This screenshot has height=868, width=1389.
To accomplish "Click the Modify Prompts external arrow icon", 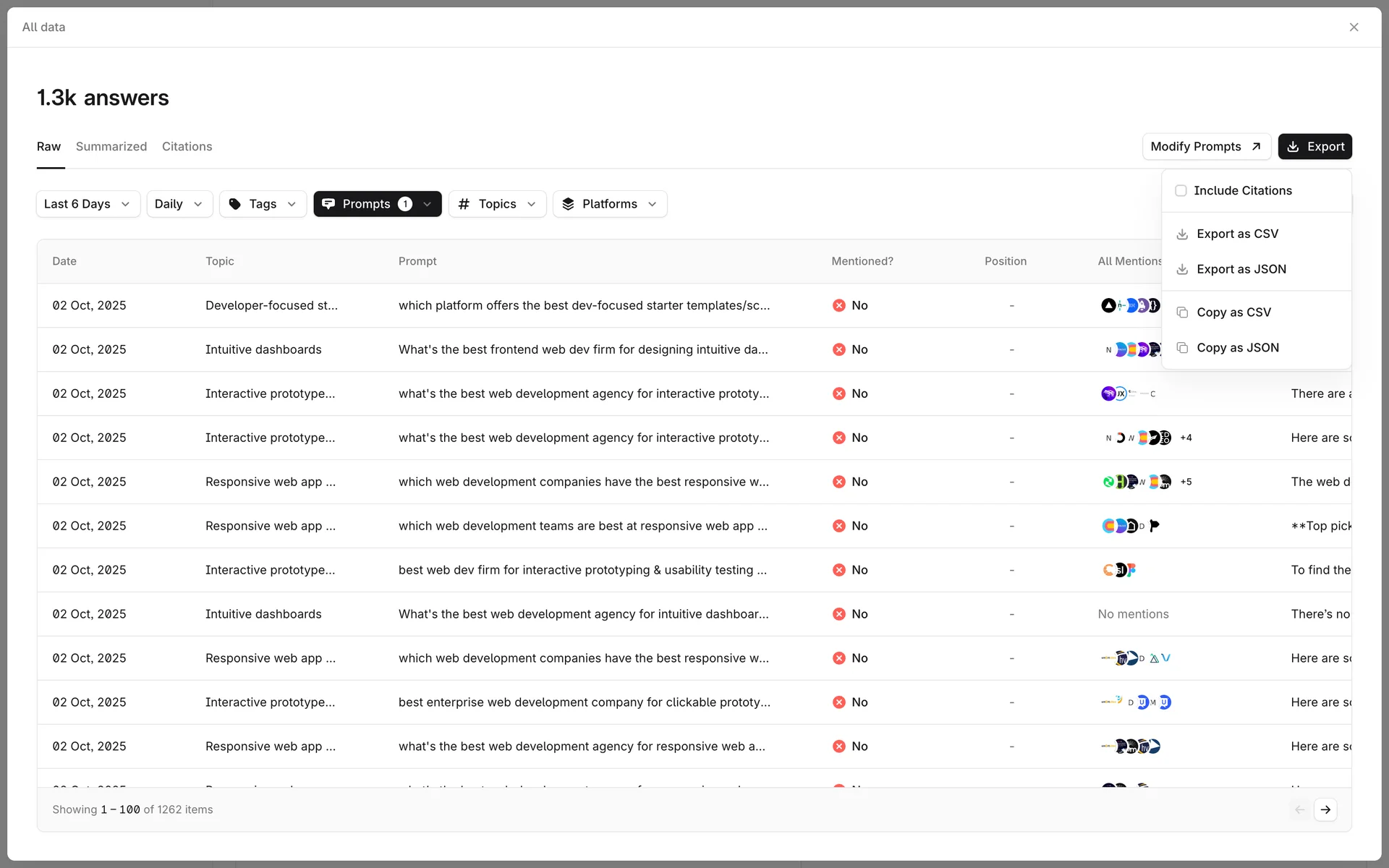I will [x=1257, y=147].
